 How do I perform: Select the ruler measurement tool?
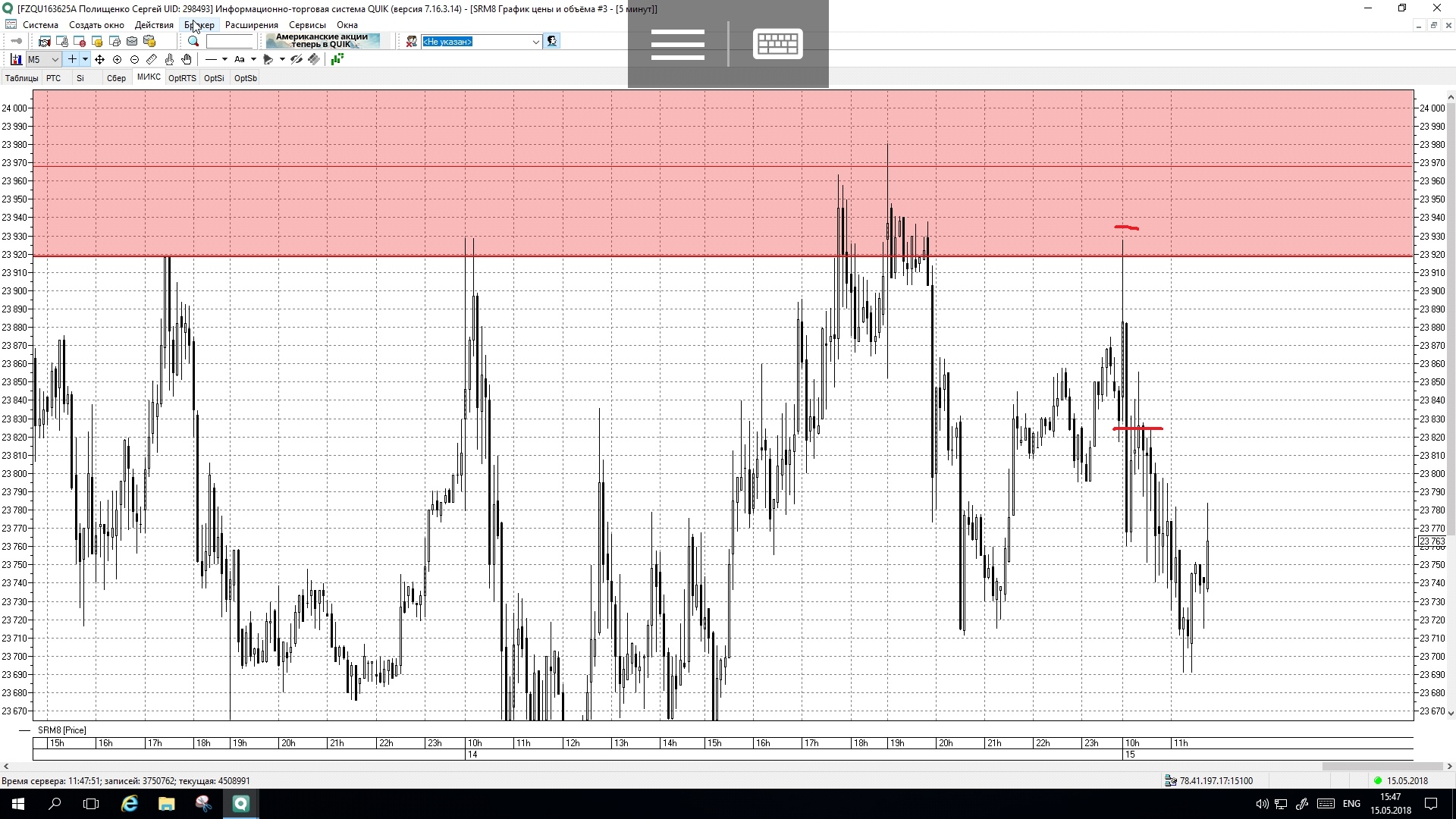pos(152,59)
